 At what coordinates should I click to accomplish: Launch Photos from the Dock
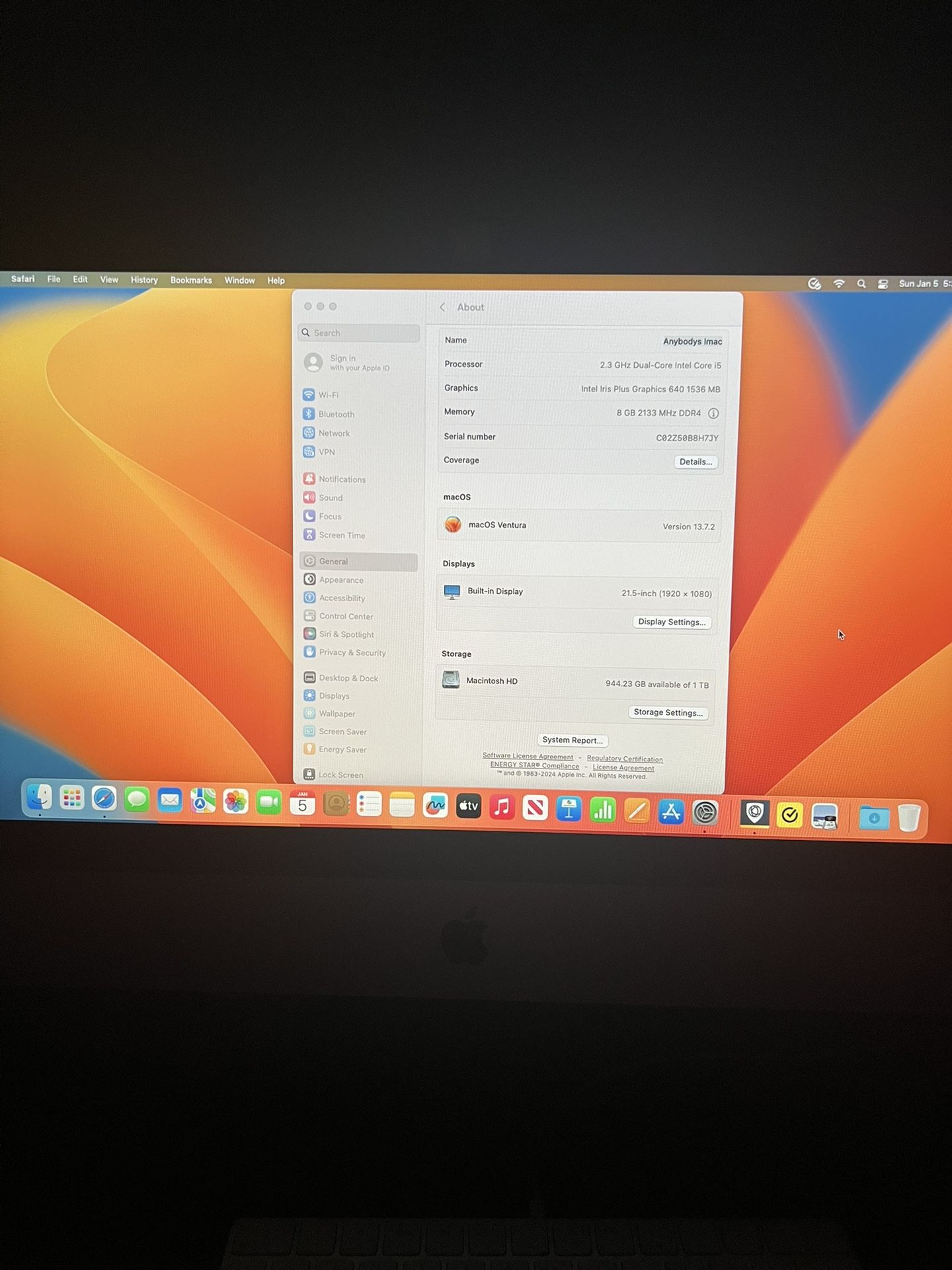click(235, 802)
